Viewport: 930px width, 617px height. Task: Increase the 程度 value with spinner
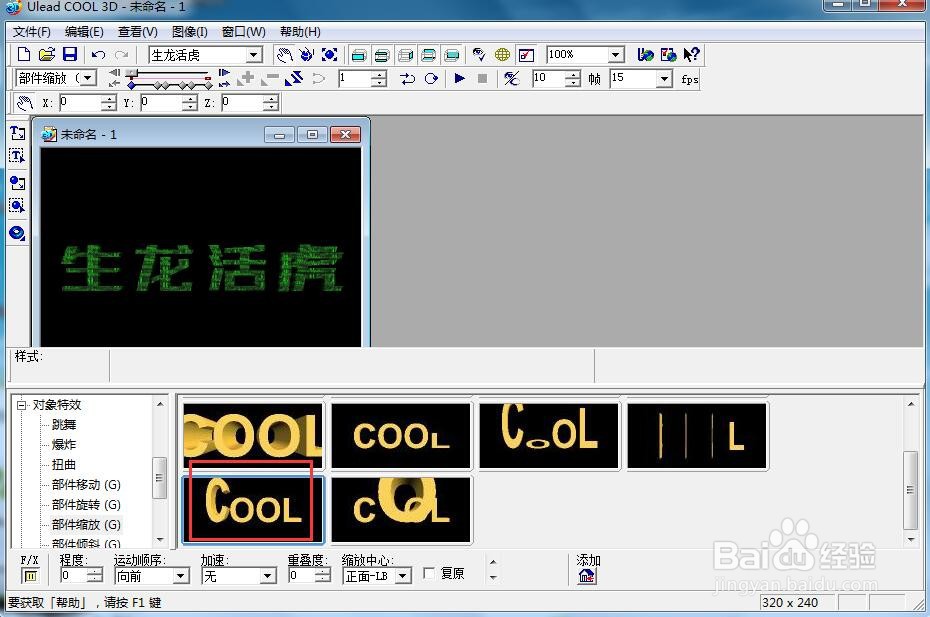95,571
